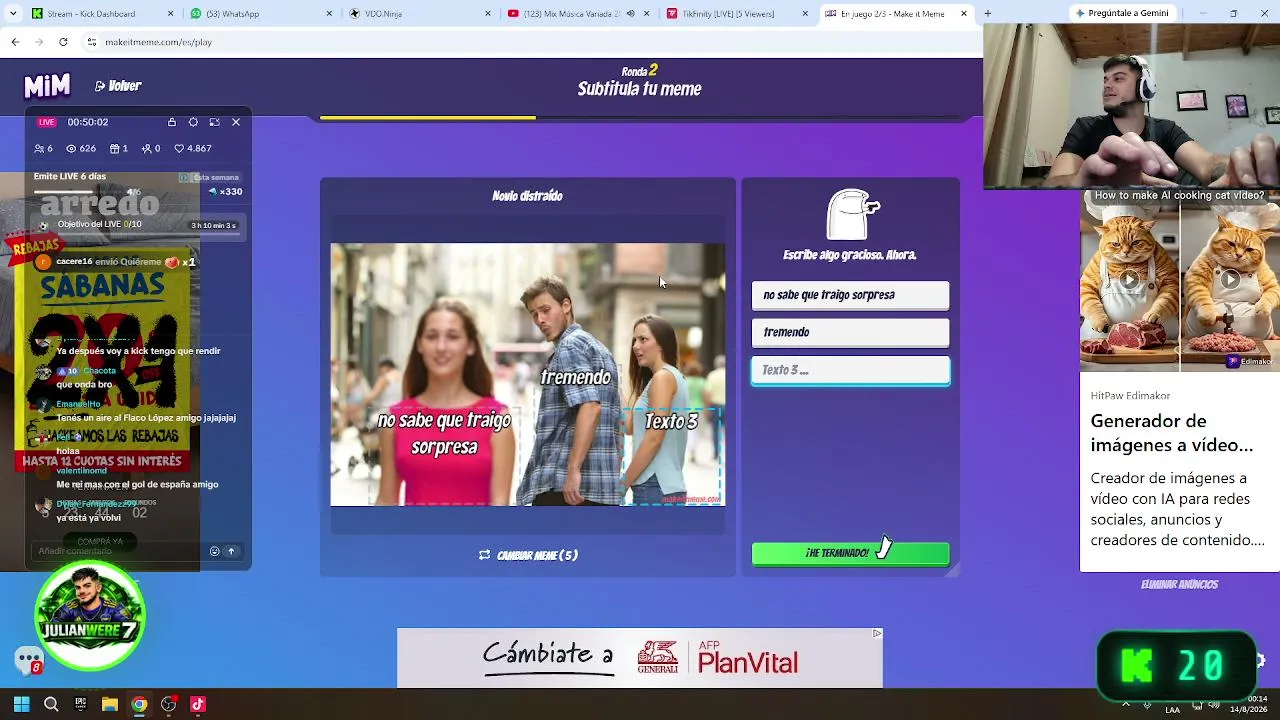The width and height of the screenshot is (1280, 720).
Task: Click the lock icon in LIVE panel
Action: pos(172,122)
